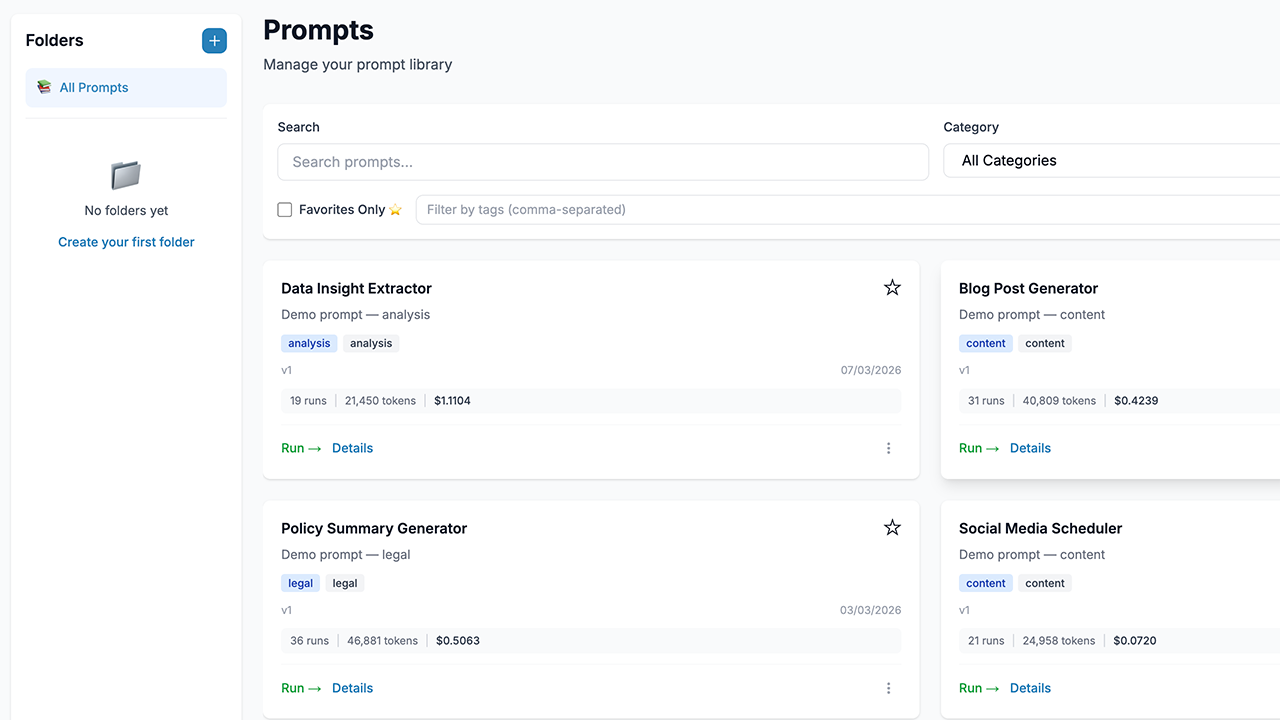Open the All Categories dropdown
This screenshot has width=1280, height=720.
tap(1111, 161)
